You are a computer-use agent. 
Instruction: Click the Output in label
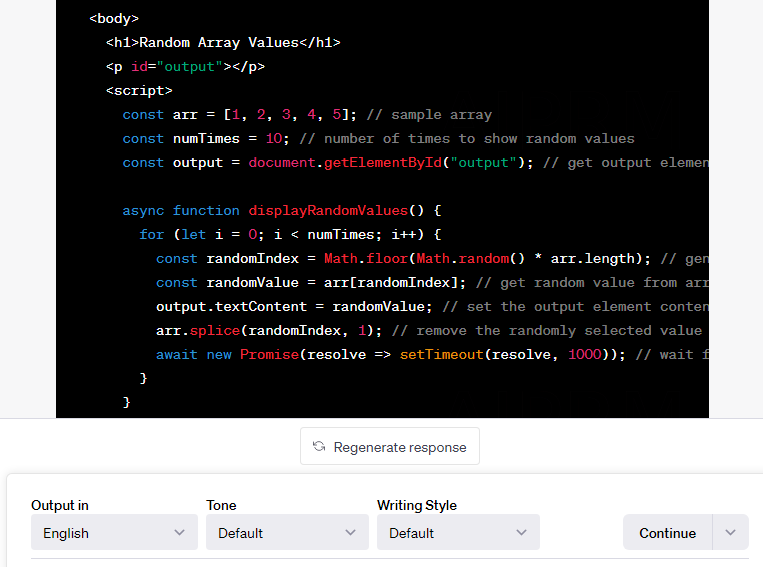[x=60, y=505]
